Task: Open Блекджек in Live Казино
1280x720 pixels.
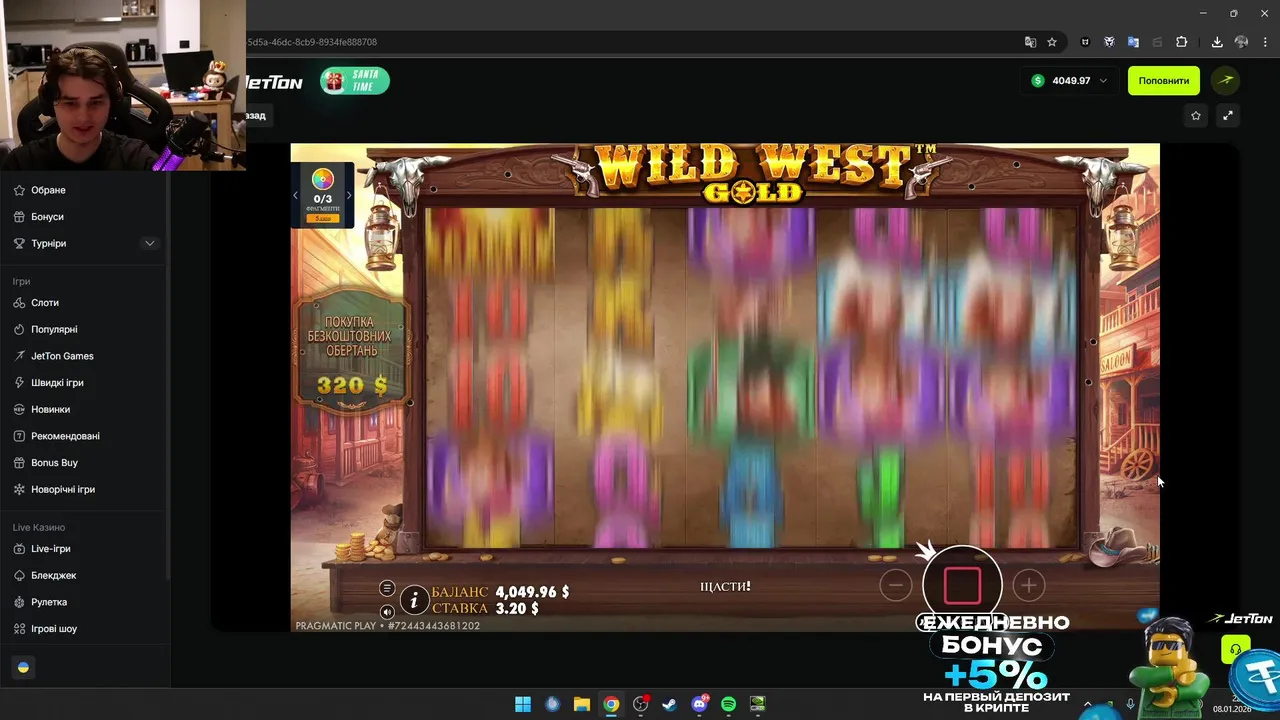Action: 84,576
